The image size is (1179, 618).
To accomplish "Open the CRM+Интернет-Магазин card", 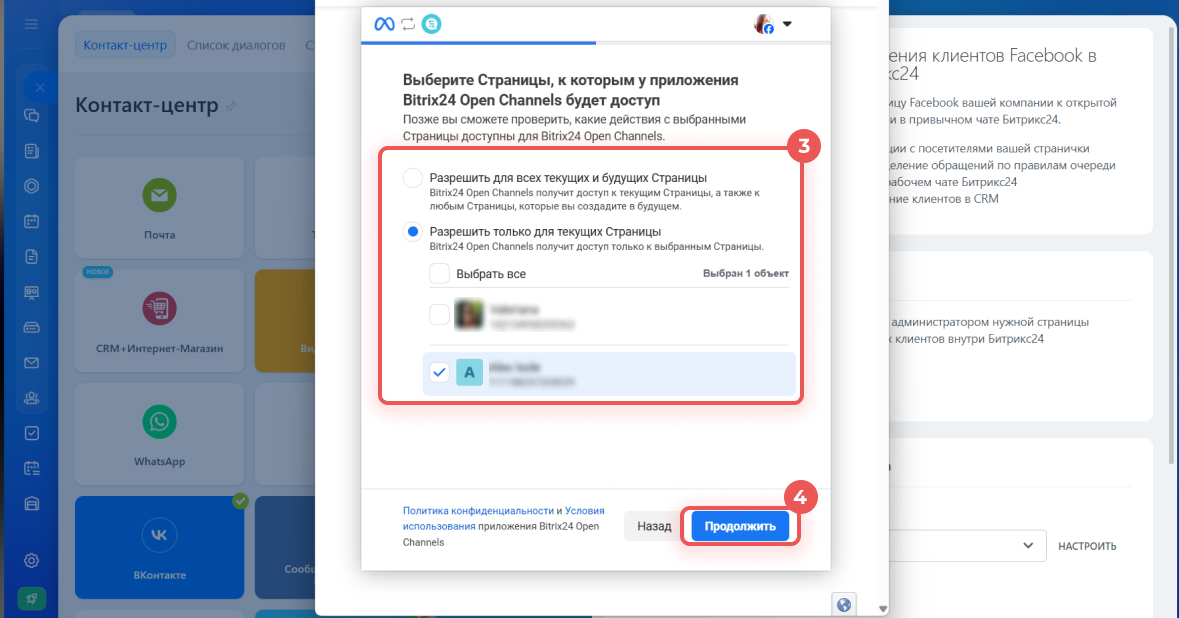I will pyautogui.click(x=159, y=321).
